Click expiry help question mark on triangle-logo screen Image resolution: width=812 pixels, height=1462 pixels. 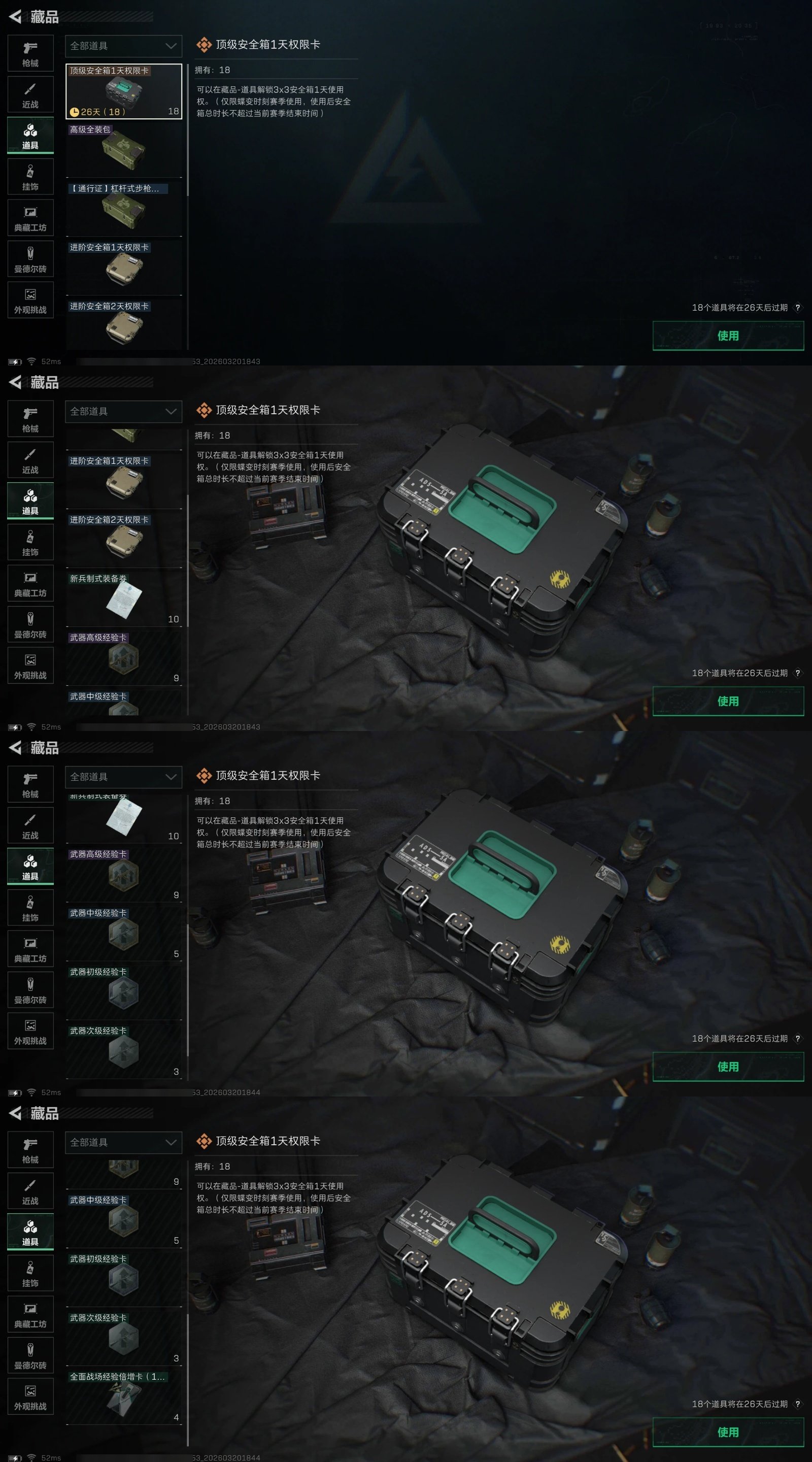click(797, 308)
